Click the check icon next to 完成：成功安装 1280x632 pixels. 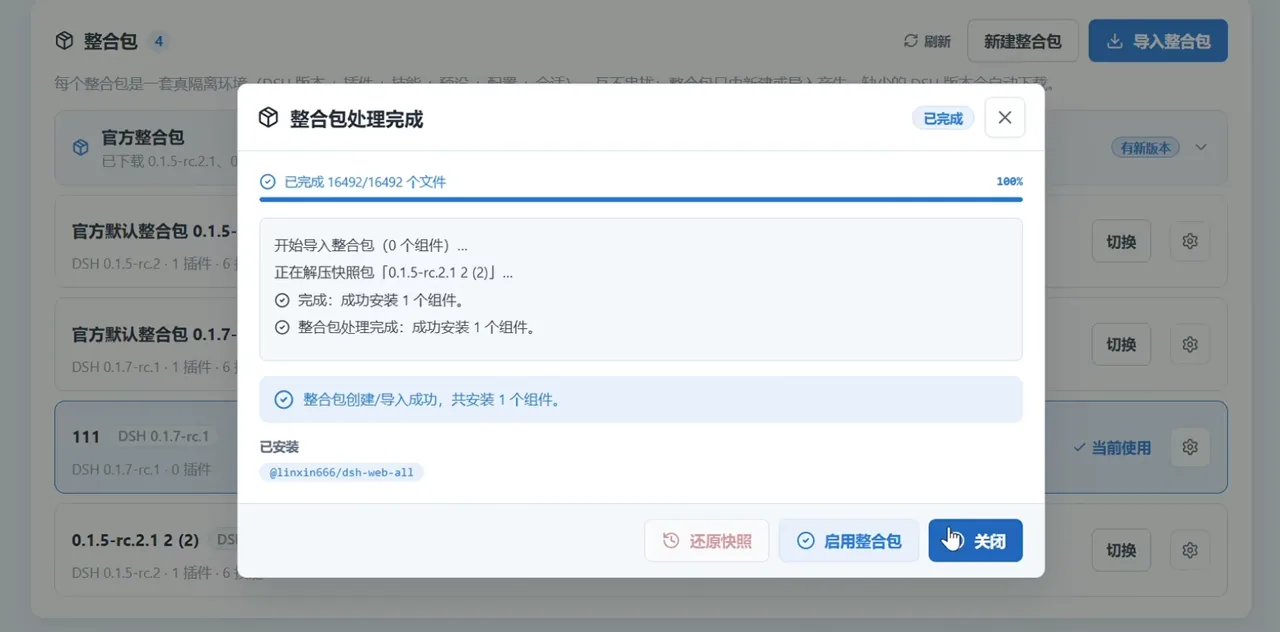pyautogui.click(x=282, y=300)
